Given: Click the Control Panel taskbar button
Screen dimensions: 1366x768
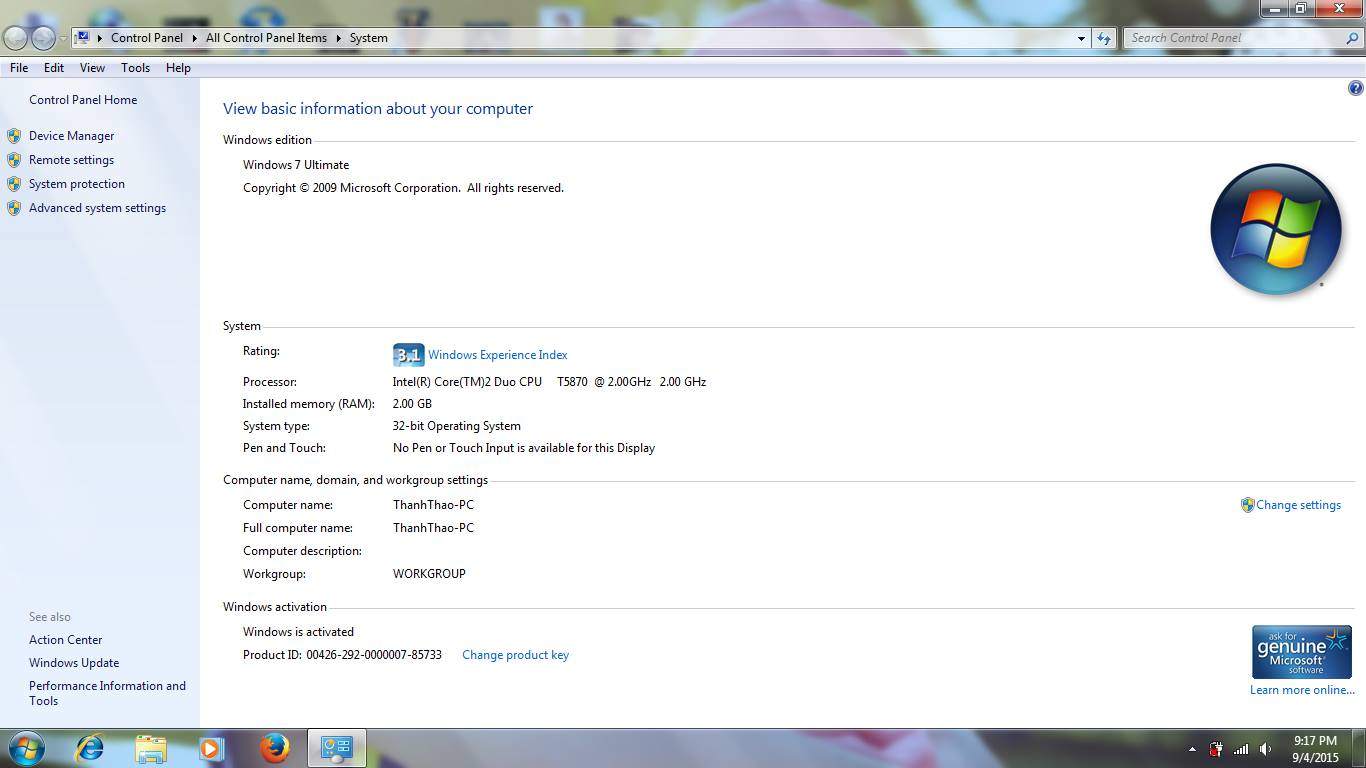Looking at the screenshot, I should (337, 748).
